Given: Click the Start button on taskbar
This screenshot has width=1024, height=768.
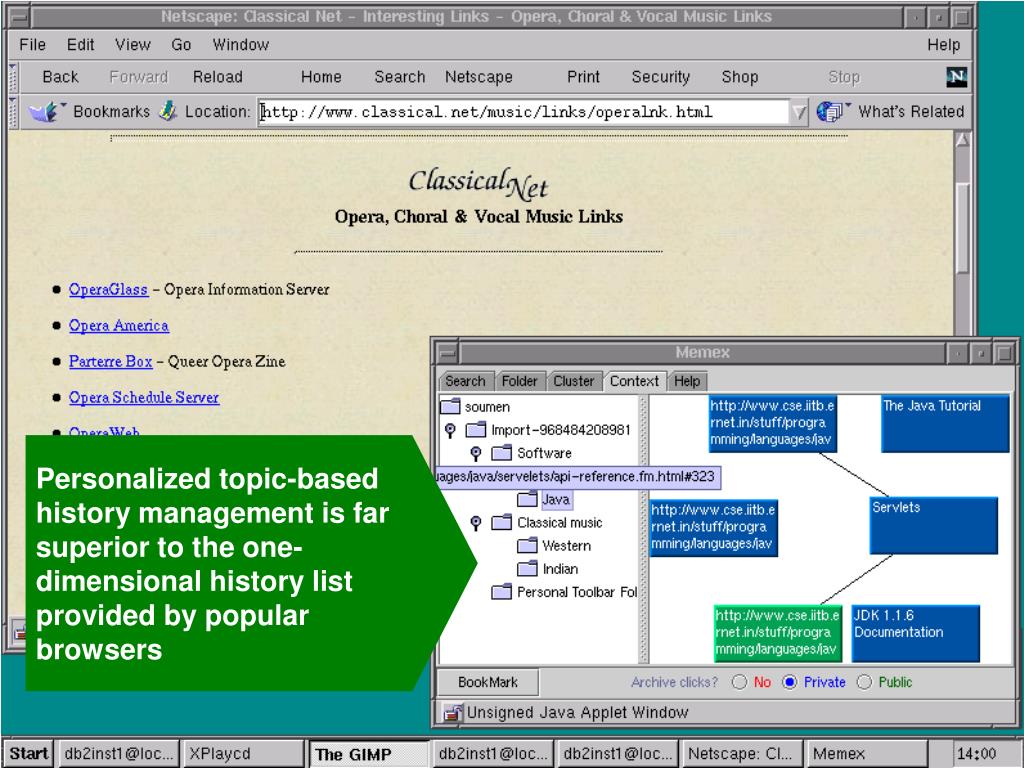Looking at the screenshot, I should coord(29,754).
